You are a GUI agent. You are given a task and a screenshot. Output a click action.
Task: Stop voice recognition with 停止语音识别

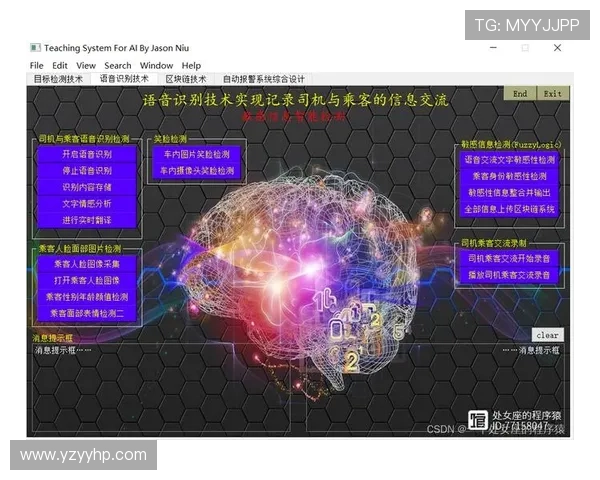click(88, 171)
